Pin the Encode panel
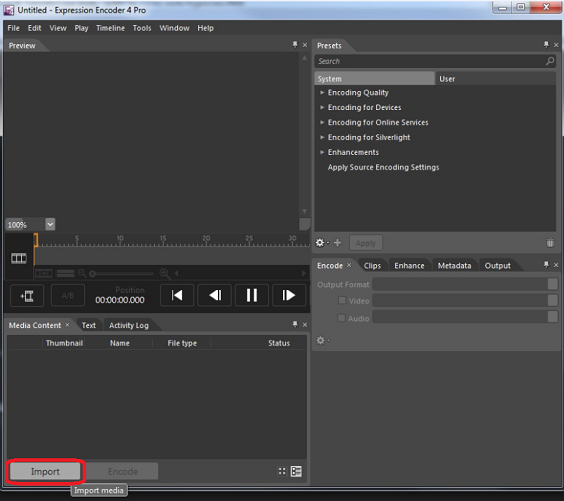The height and width of the screenshot is (501, 564). tap(546, 265)
